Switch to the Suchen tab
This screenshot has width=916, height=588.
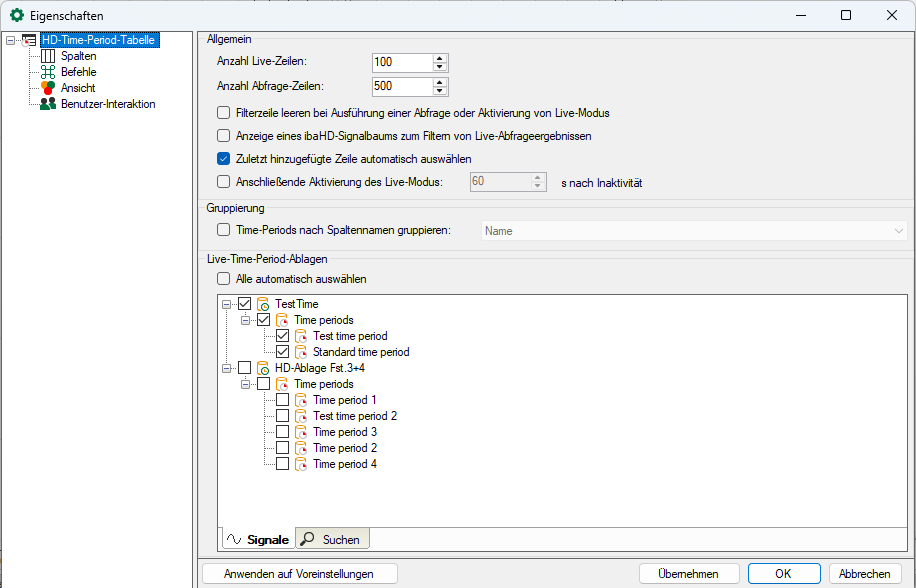[332, 539]
